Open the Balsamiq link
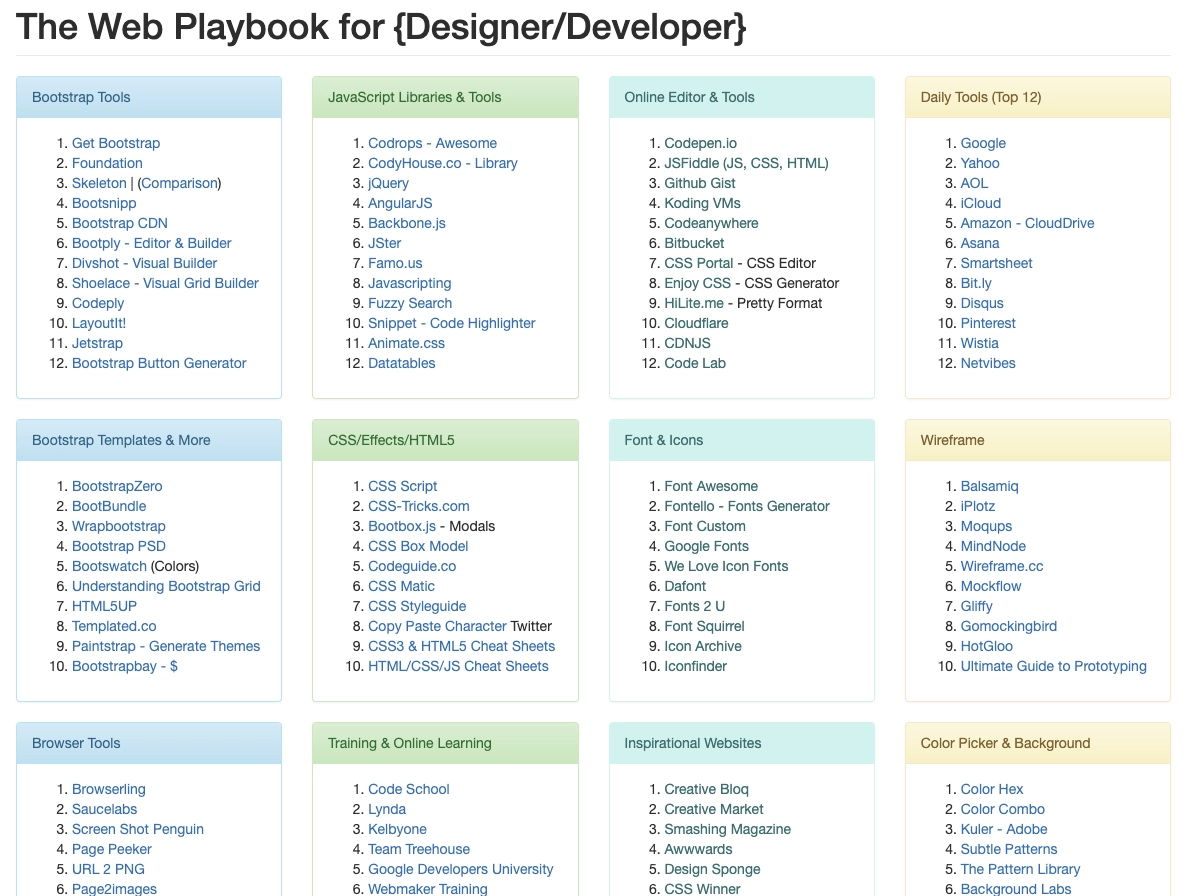 (989, 486)
